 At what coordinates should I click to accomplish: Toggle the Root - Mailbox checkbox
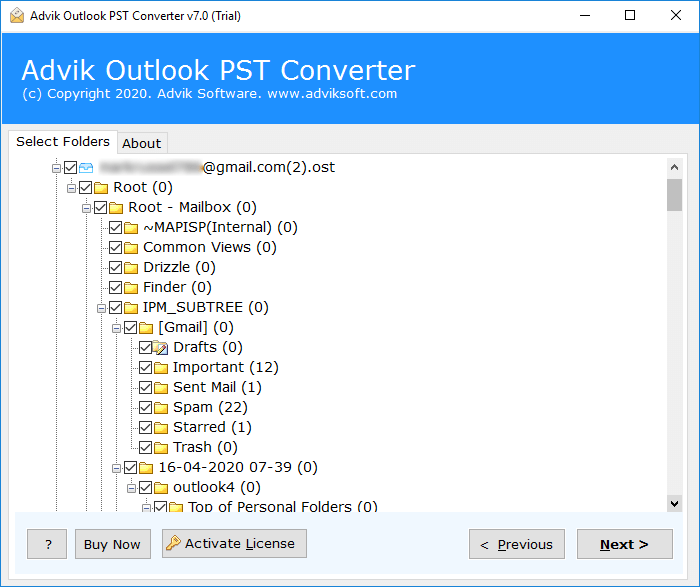click(100, 208)
